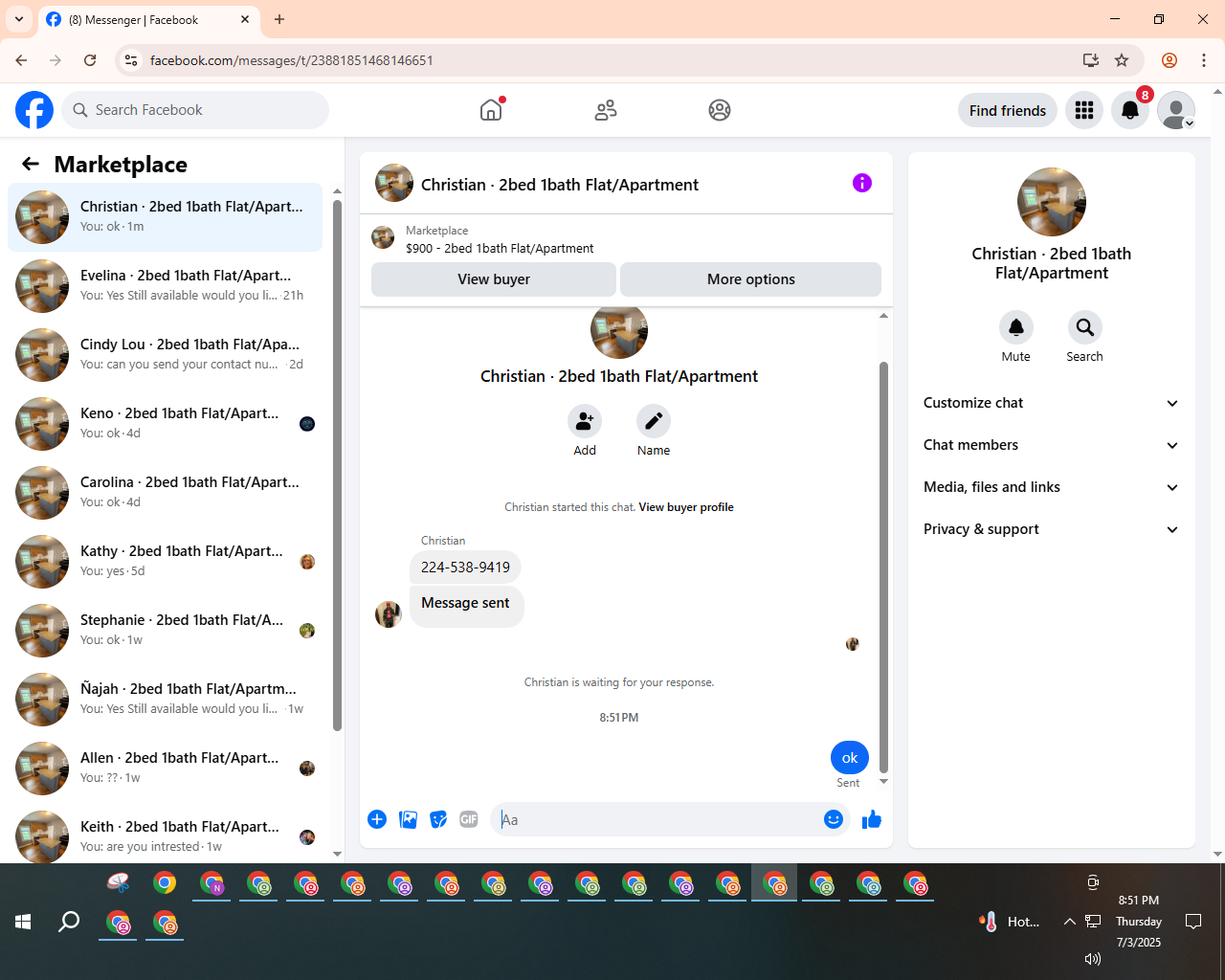This screenshot has width=1225, height=980.
Task: Expand Media, files and links section
Action: coord(1052,487)
